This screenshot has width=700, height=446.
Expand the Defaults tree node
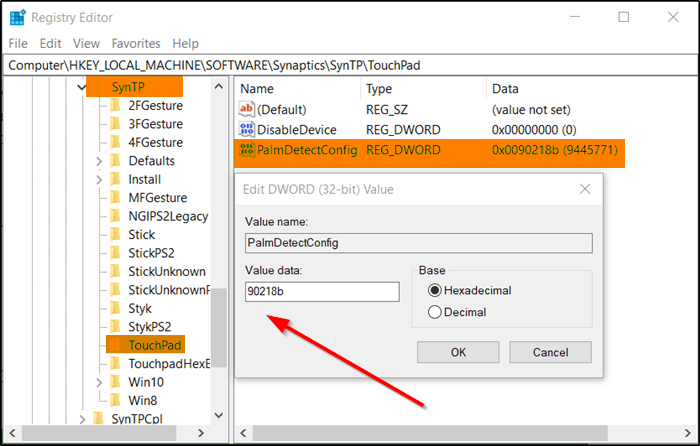pyautogui.click(x=99, y=161)
